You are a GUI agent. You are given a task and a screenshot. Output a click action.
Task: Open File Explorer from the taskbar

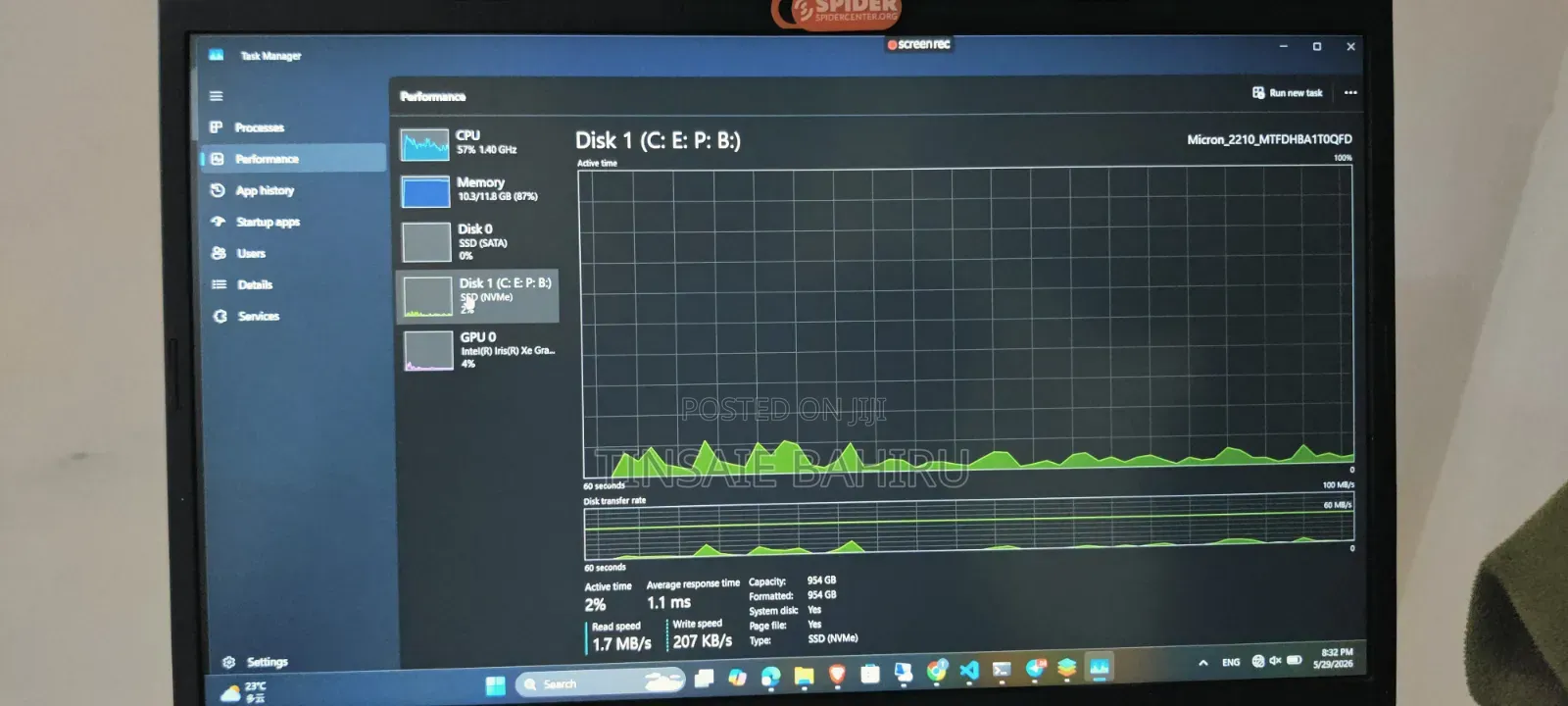[804, 676]
